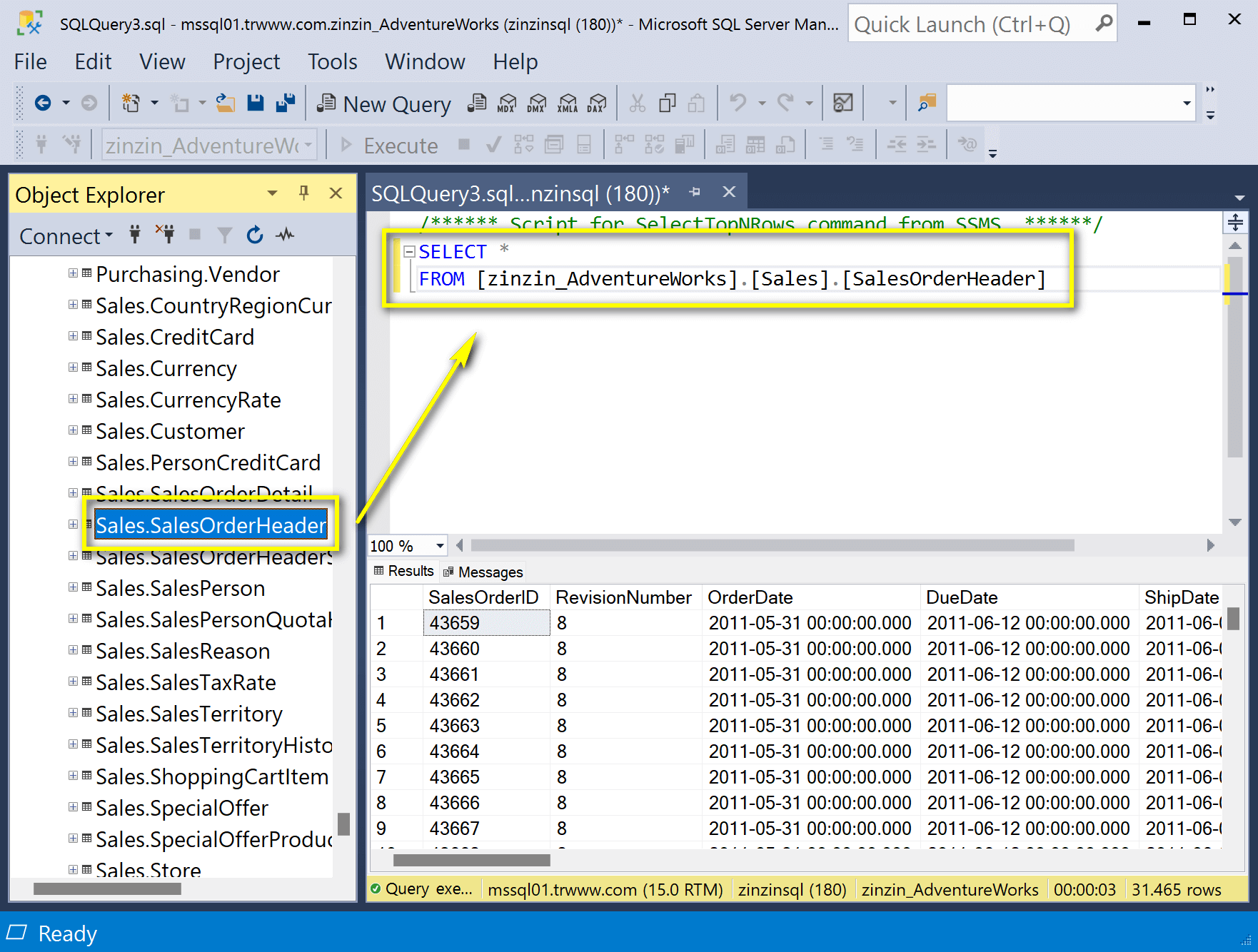Click the Undo arrow icon
1258x952 pixels.
click(738, 103)
